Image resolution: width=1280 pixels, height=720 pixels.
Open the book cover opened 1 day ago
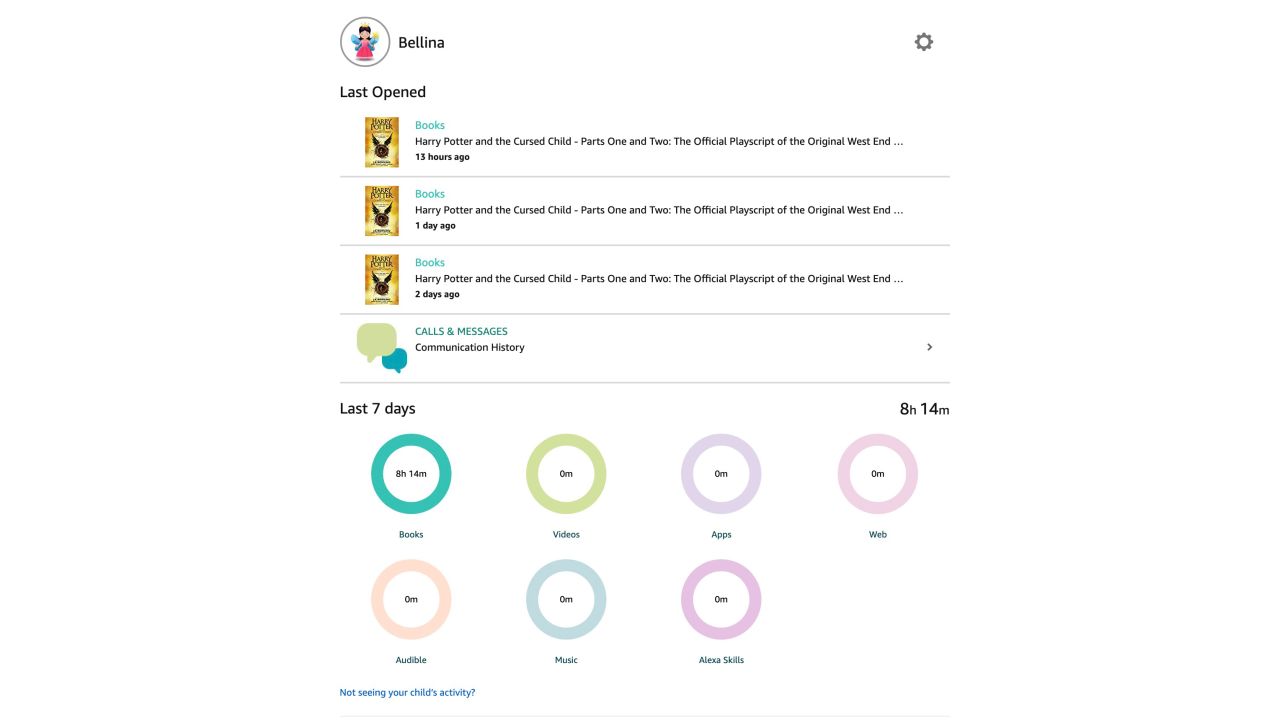(x=381, y=211)
